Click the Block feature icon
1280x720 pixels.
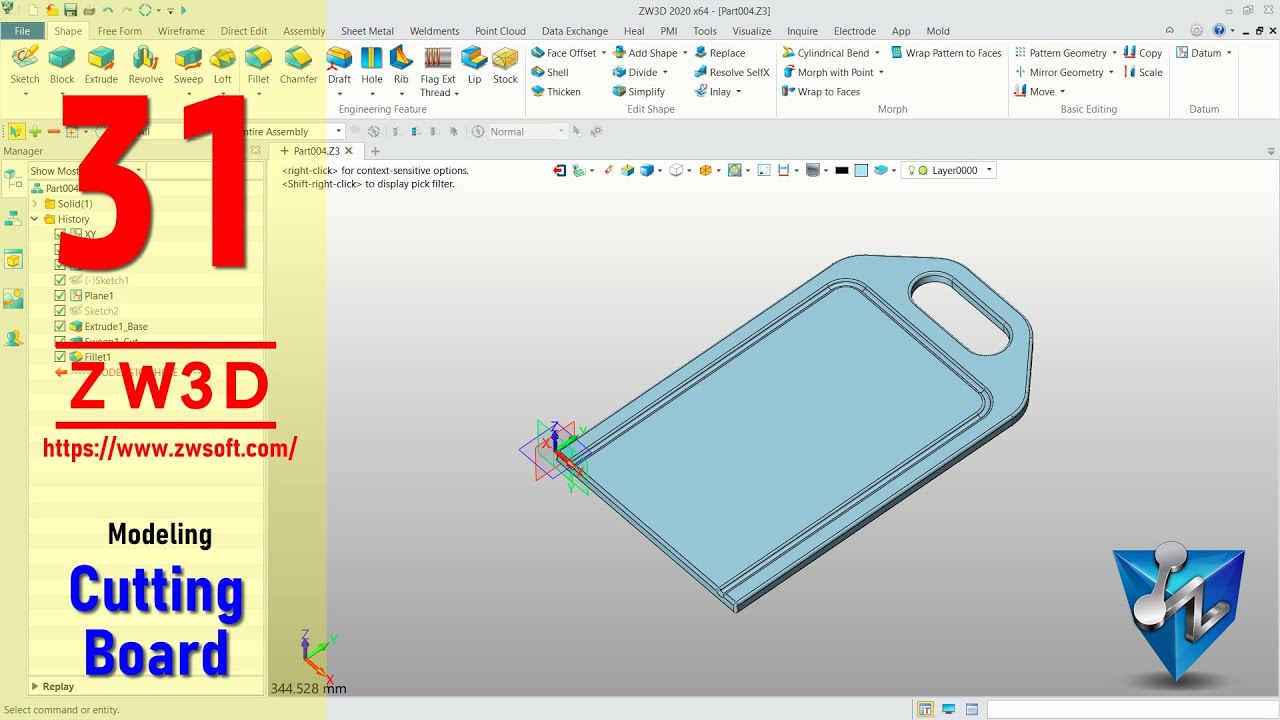[62, 65]
